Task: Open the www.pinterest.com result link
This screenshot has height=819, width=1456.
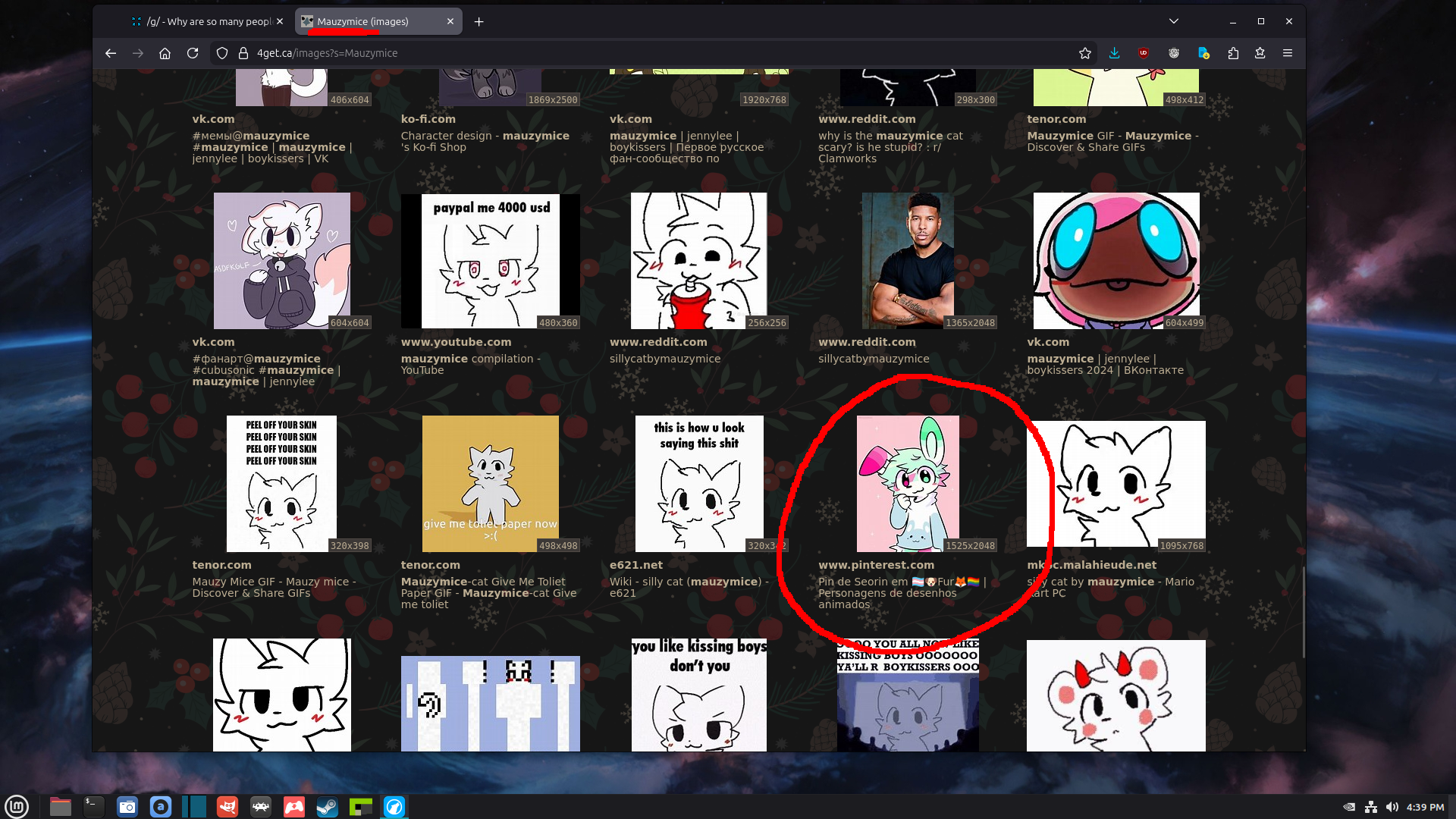Action: tap(876, 565)
